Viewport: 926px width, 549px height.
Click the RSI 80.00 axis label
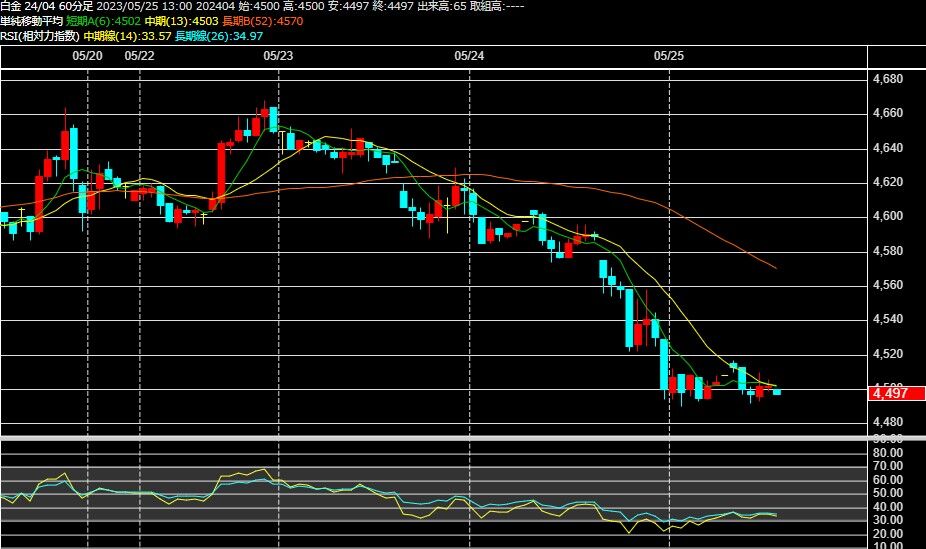(888, 453)
